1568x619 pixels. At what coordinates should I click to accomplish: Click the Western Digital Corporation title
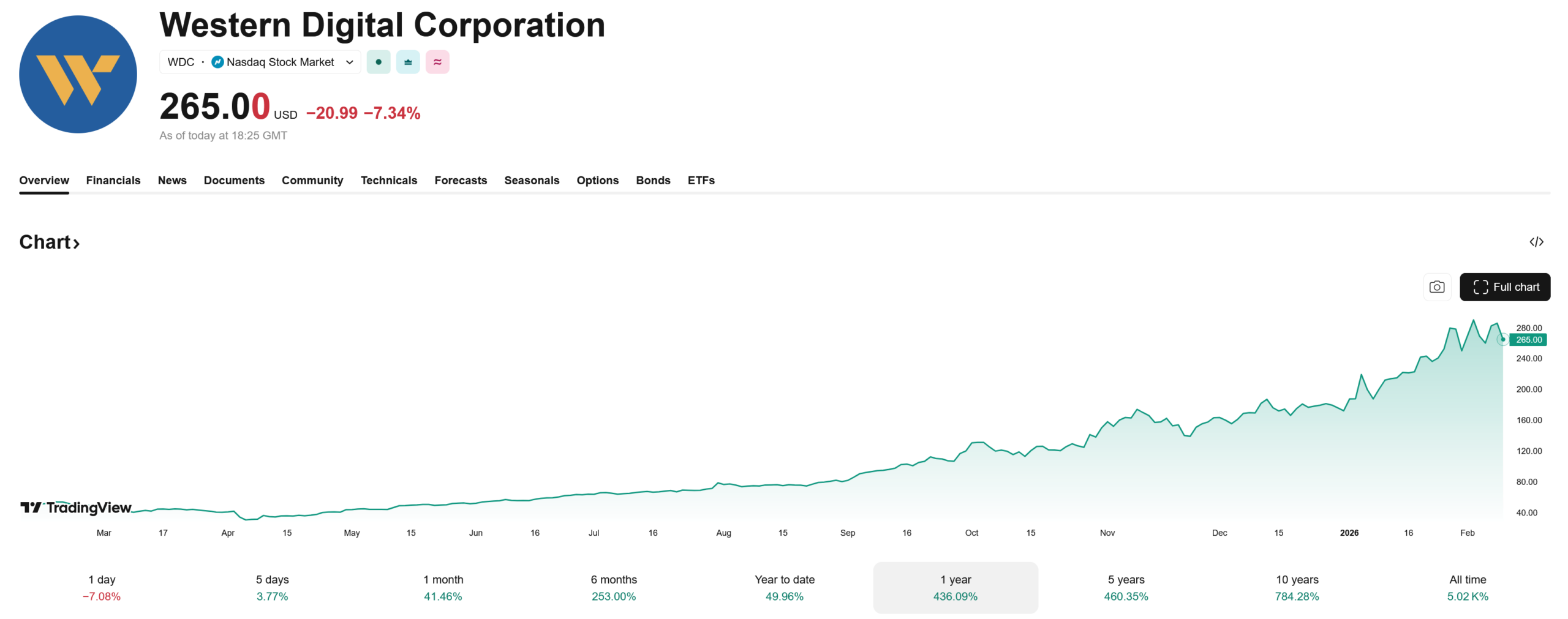[x=382, y=25]
